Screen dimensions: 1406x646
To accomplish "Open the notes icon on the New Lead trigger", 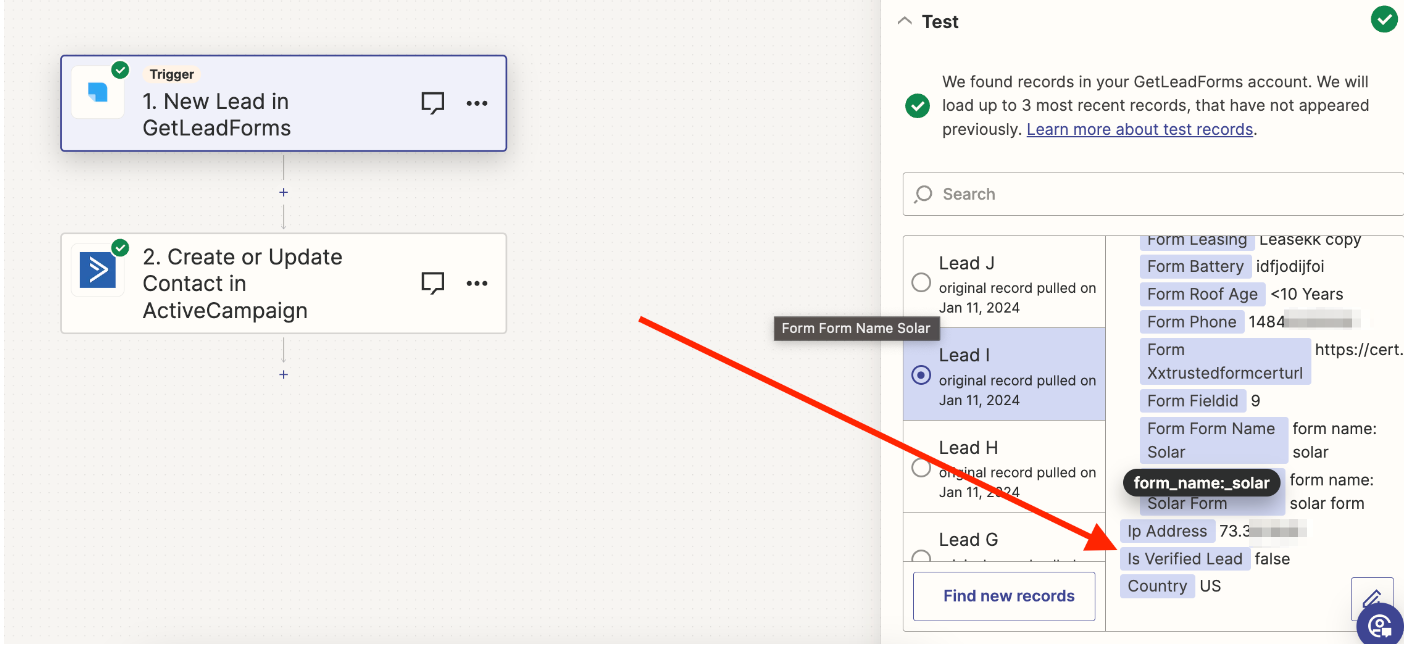I will (x=433, y=102).
